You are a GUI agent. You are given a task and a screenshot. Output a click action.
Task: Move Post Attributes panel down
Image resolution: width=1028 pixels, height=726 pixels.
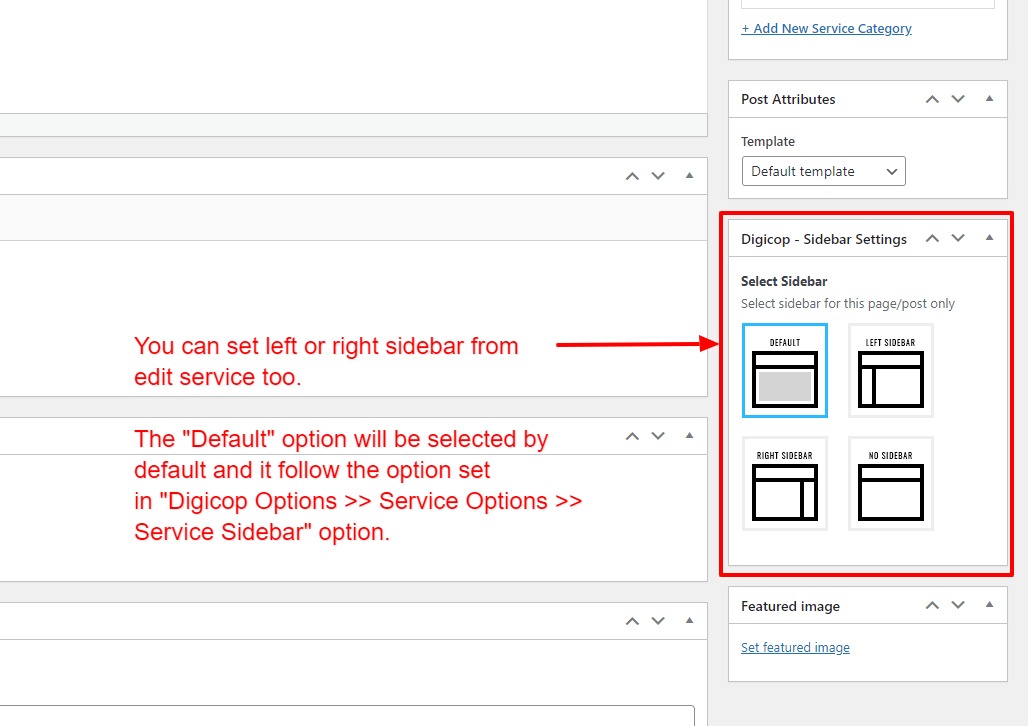(x=958, y=99)
